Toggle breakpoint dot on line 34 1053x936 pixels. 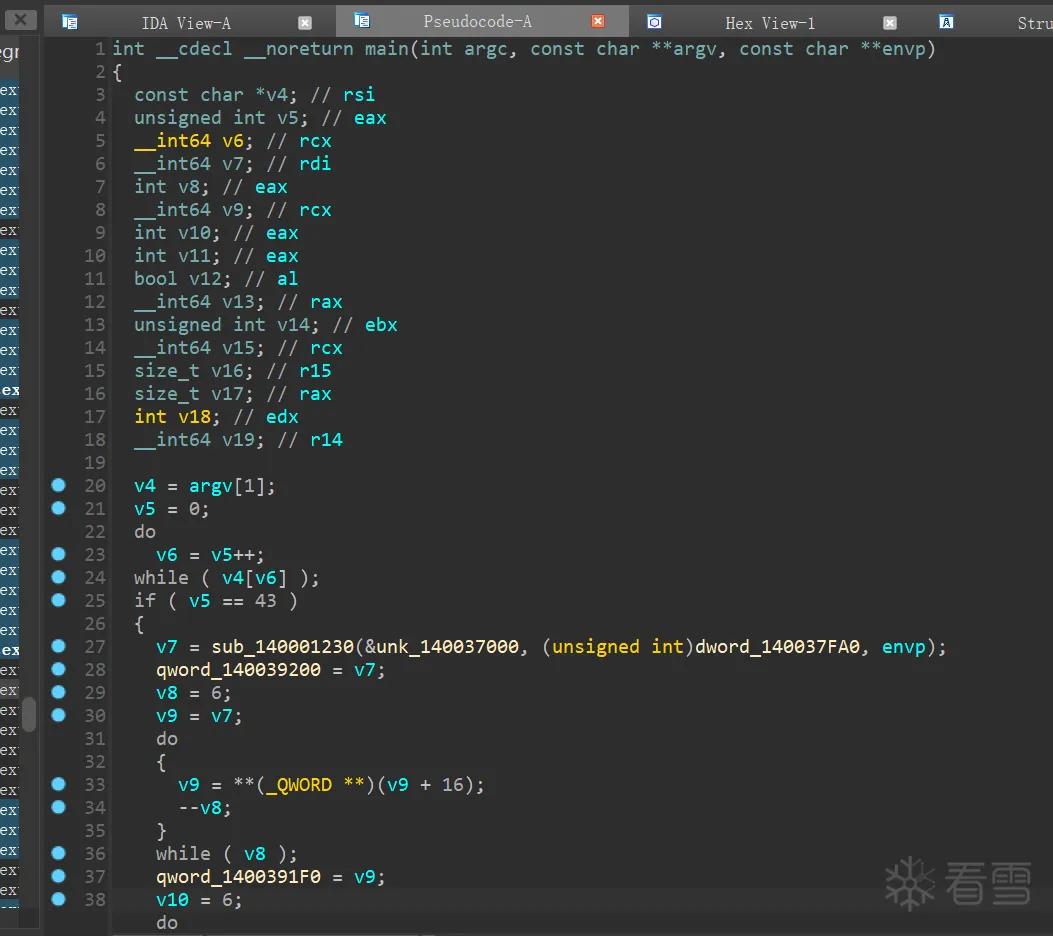pyautogui.click(x=58, y=806)
